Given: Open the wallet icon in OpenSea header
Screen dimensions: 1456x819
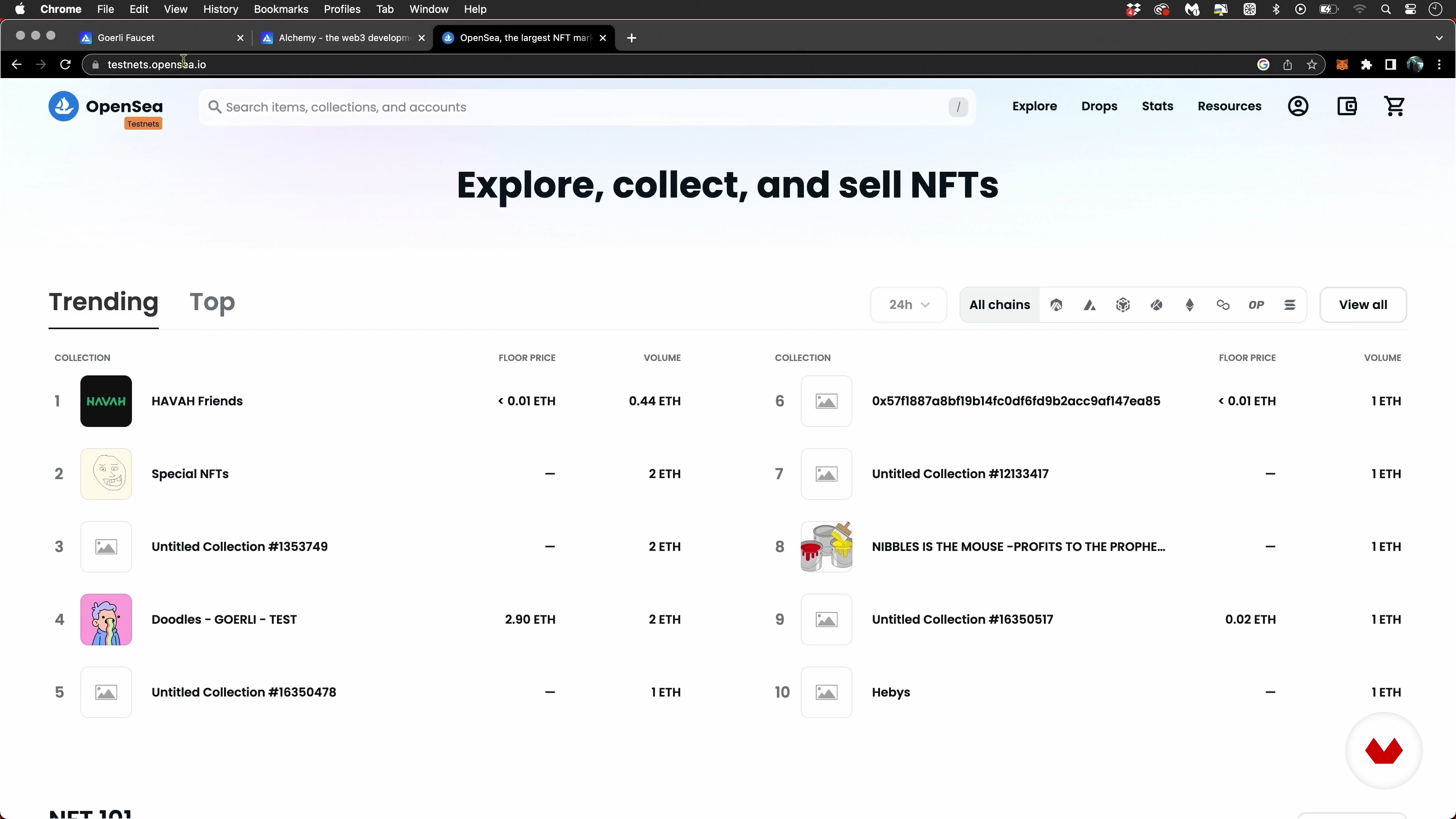Looking at the screenshot, I should coord(1347,106).
